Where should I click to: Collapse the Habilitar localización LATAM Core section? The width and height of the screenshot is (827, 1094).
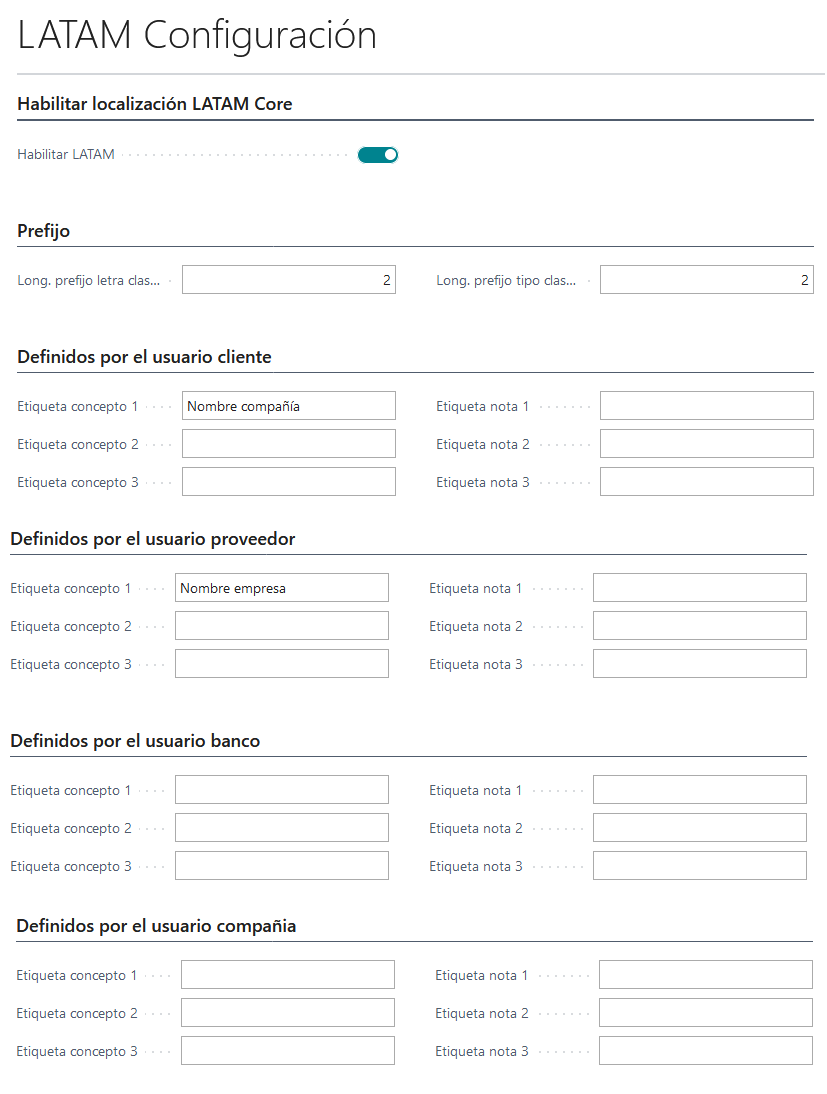coord(155,104)
